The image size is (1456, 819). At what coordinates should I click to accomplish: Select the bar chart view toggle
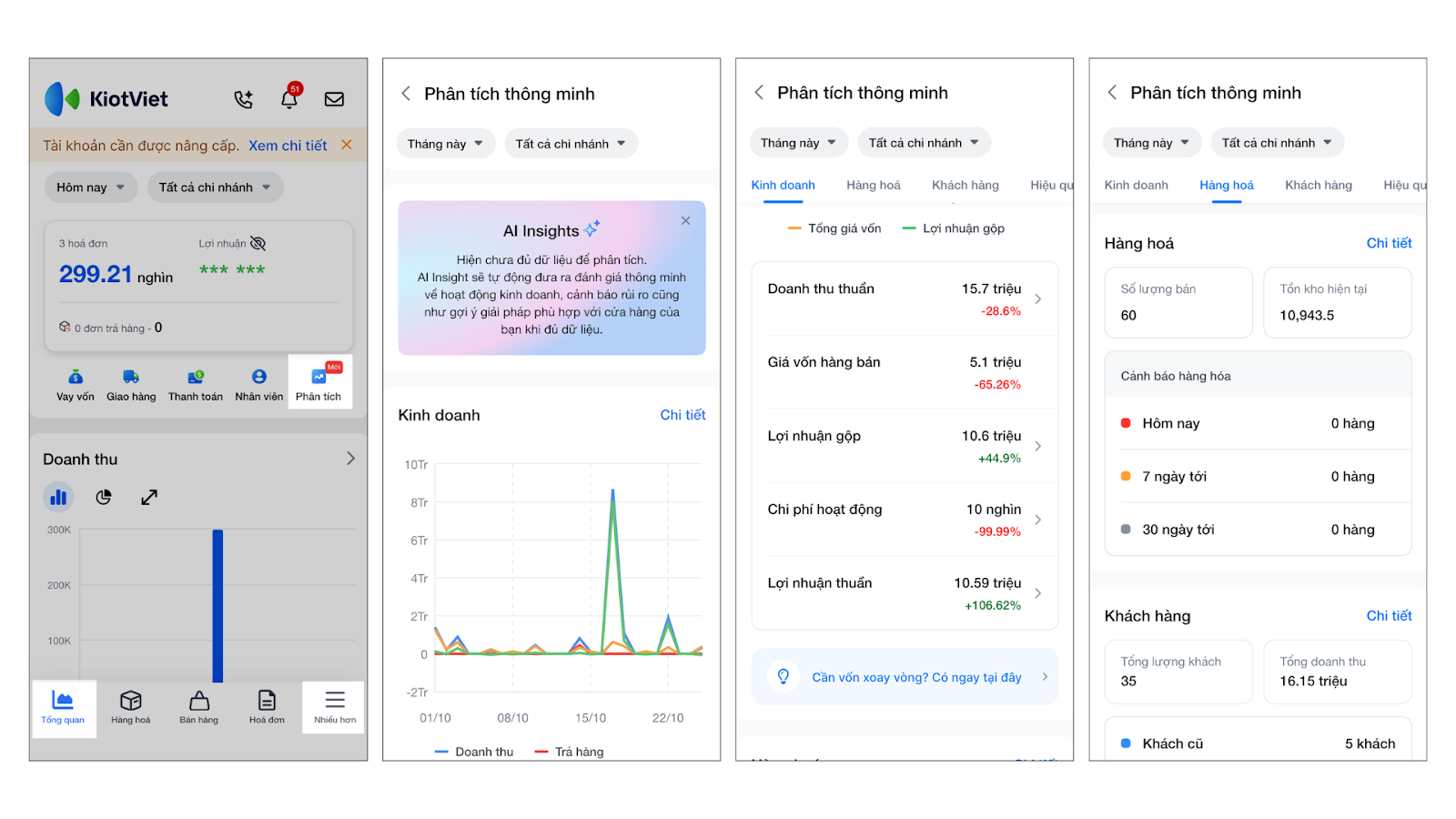(x=58, y=497)
